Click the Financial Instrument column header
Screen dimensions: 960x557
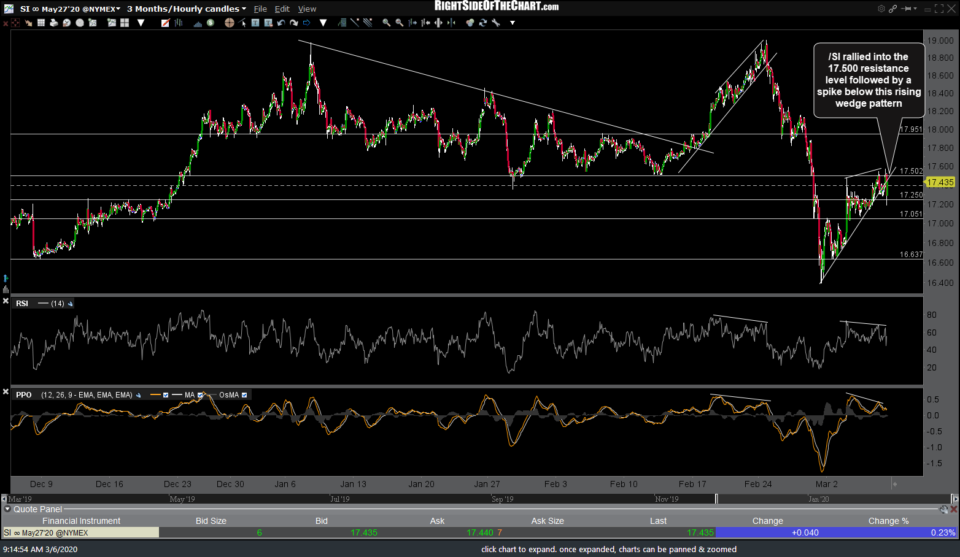[x=80, y=520]
